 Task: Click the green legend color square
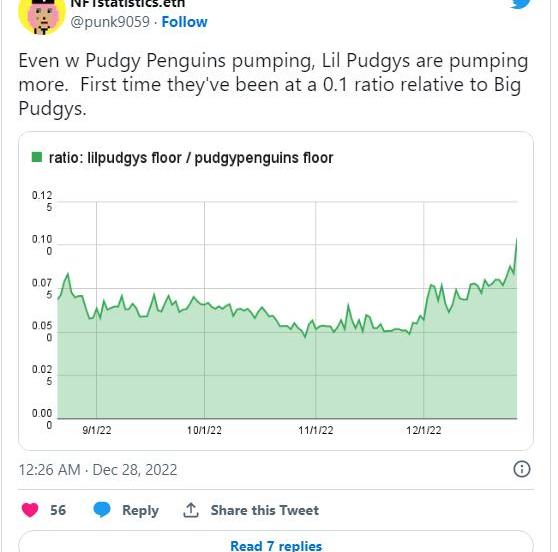click(x=37, y=157)
